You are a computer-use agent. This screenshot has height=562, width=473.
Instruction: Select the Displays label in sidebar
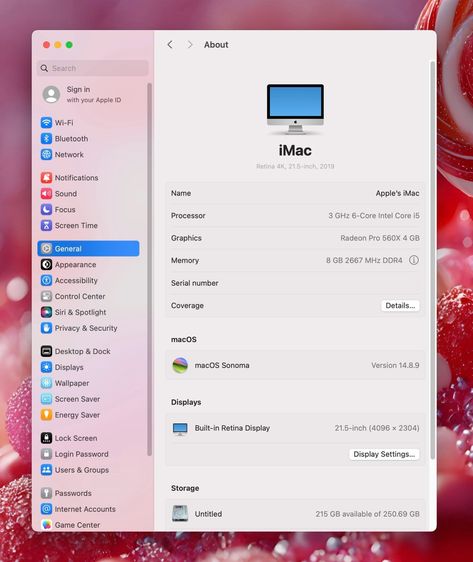coord(69,367)
